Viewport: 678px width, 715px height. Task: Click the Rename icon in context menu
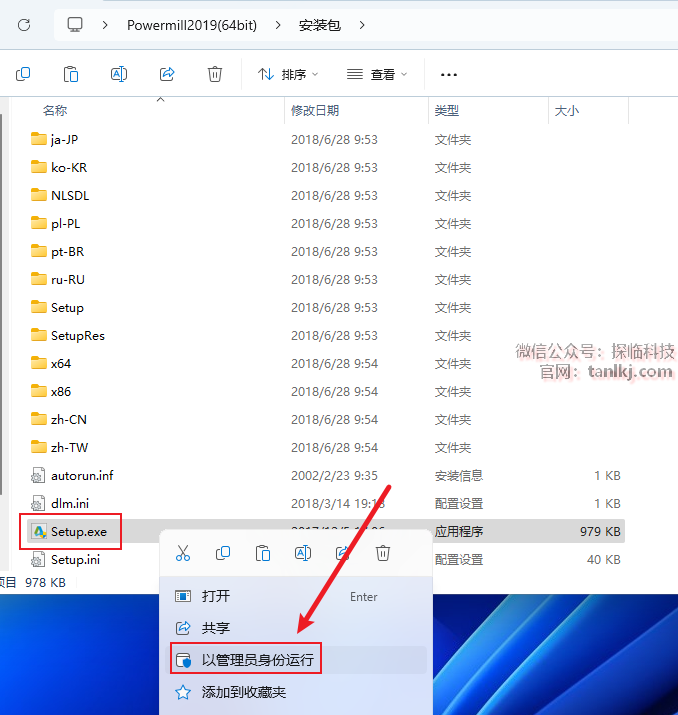pyautogui.click(x=303, y=553)
